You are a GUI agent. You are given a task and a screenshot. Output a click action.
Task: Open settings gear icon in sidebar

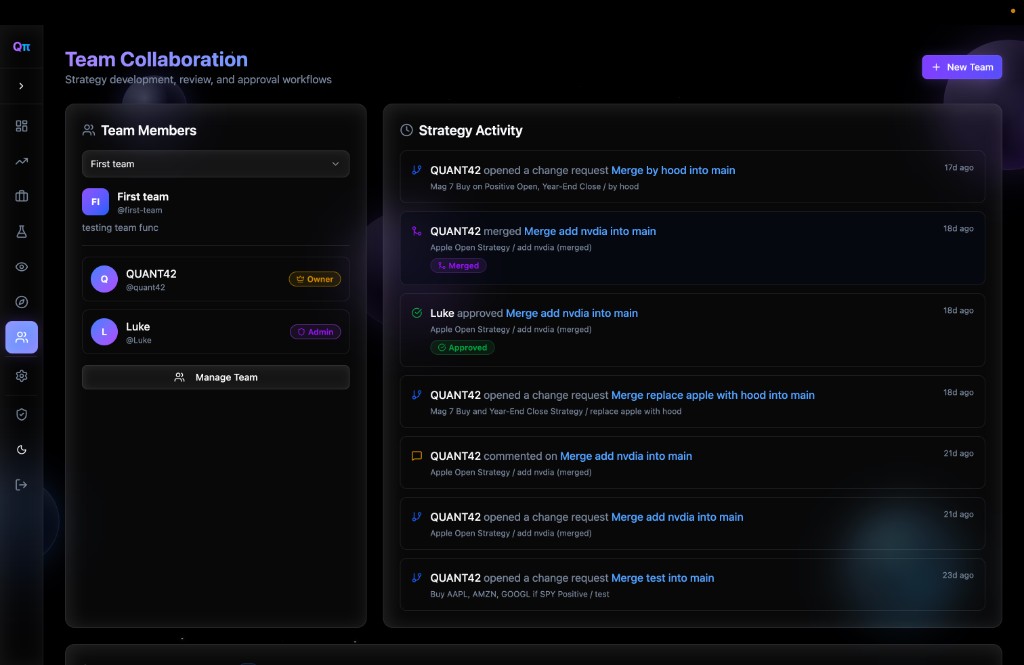(22, 376)
